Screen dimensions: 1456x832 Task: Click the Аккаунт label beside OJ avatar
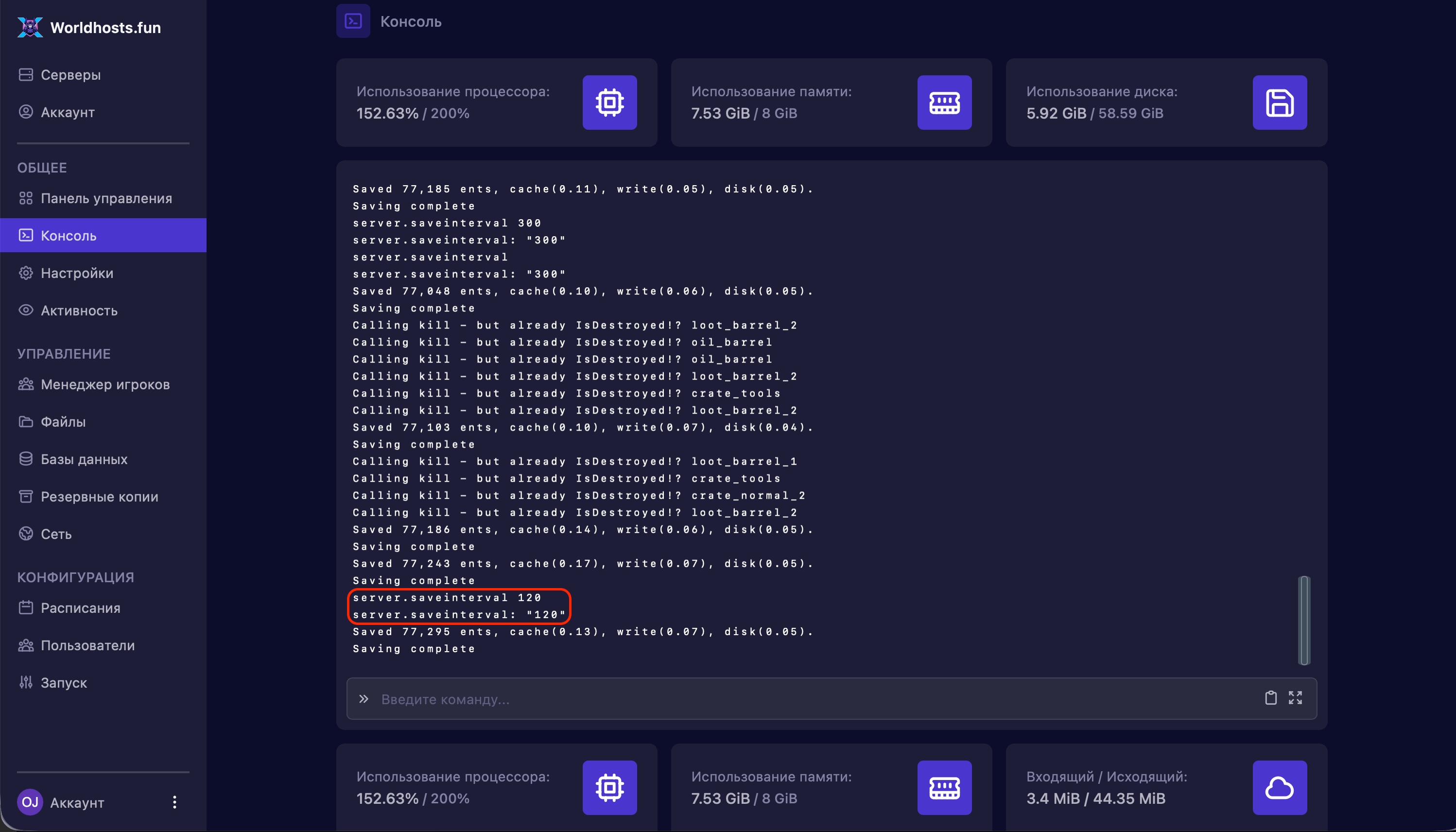coord(77,802)
